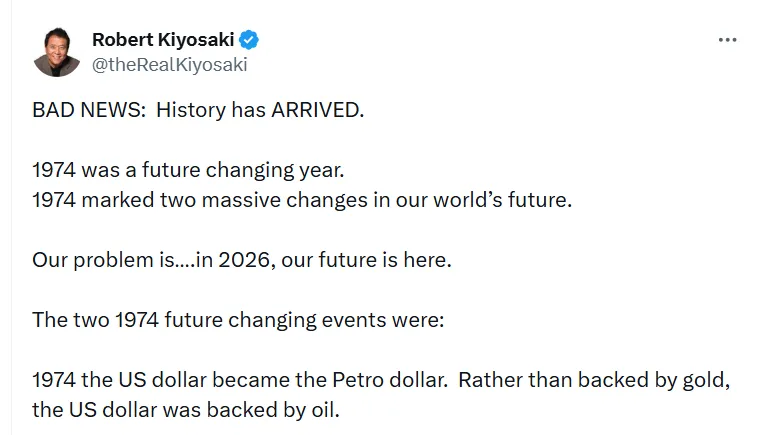Click the phrase "world's future"
The image size is (757, 435).
pos(508,199)
